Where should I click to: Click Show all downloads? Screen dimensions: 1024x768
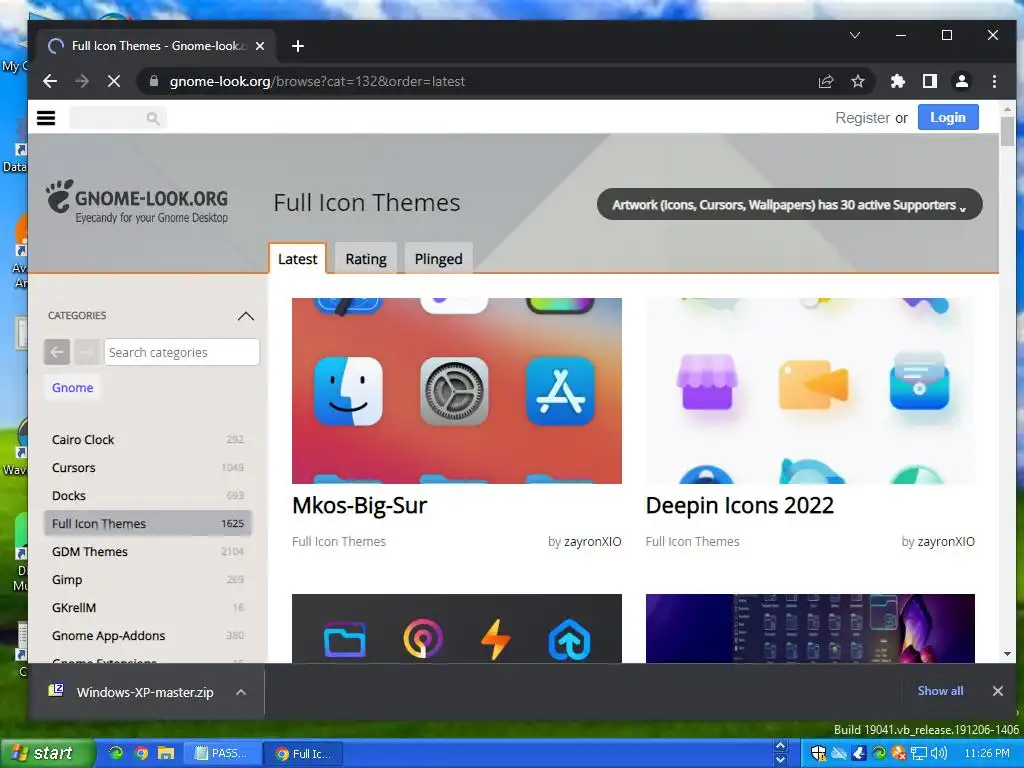940,691
